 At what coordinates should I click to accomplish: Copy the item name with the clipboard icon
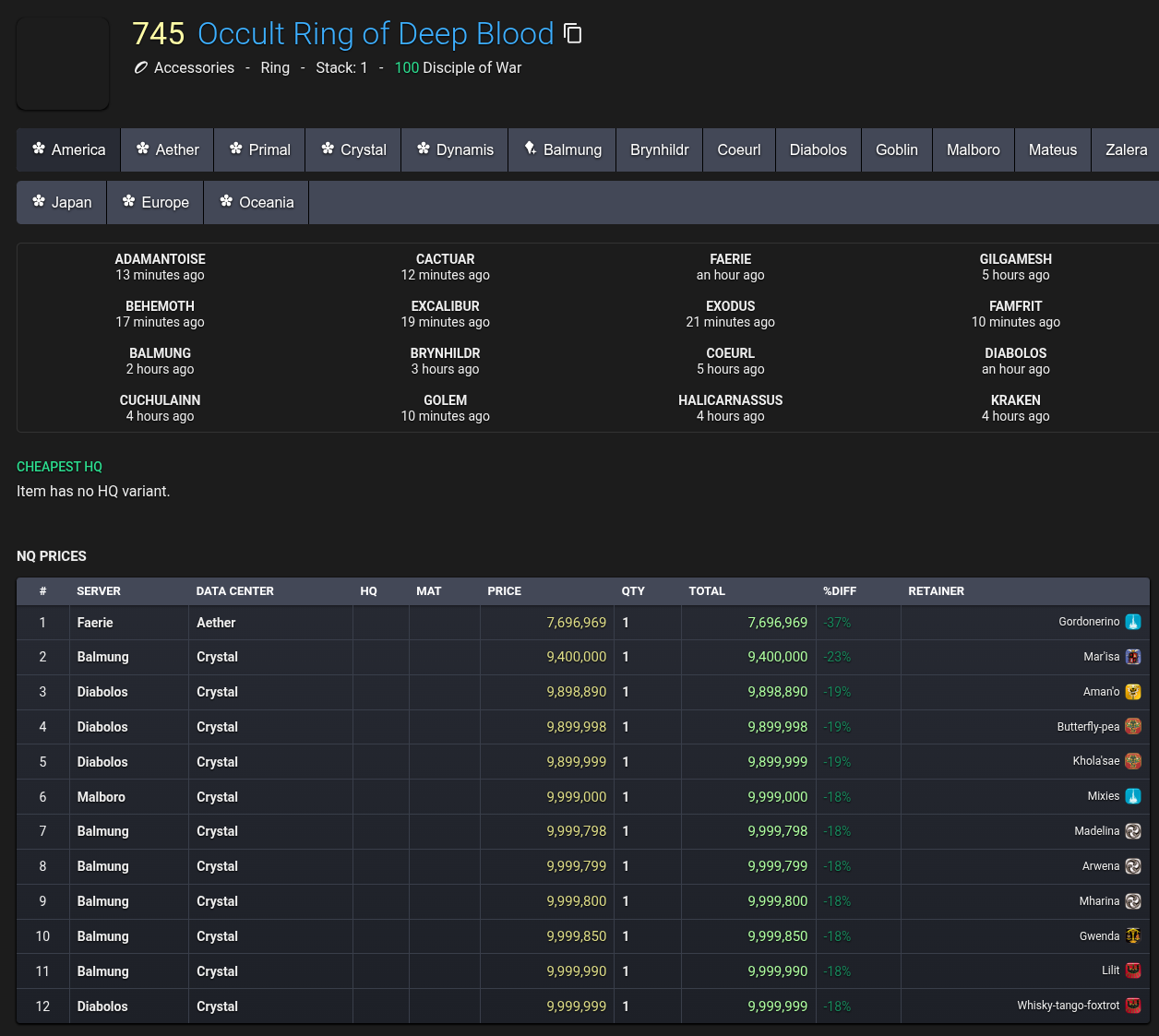[x=573, y=34]
